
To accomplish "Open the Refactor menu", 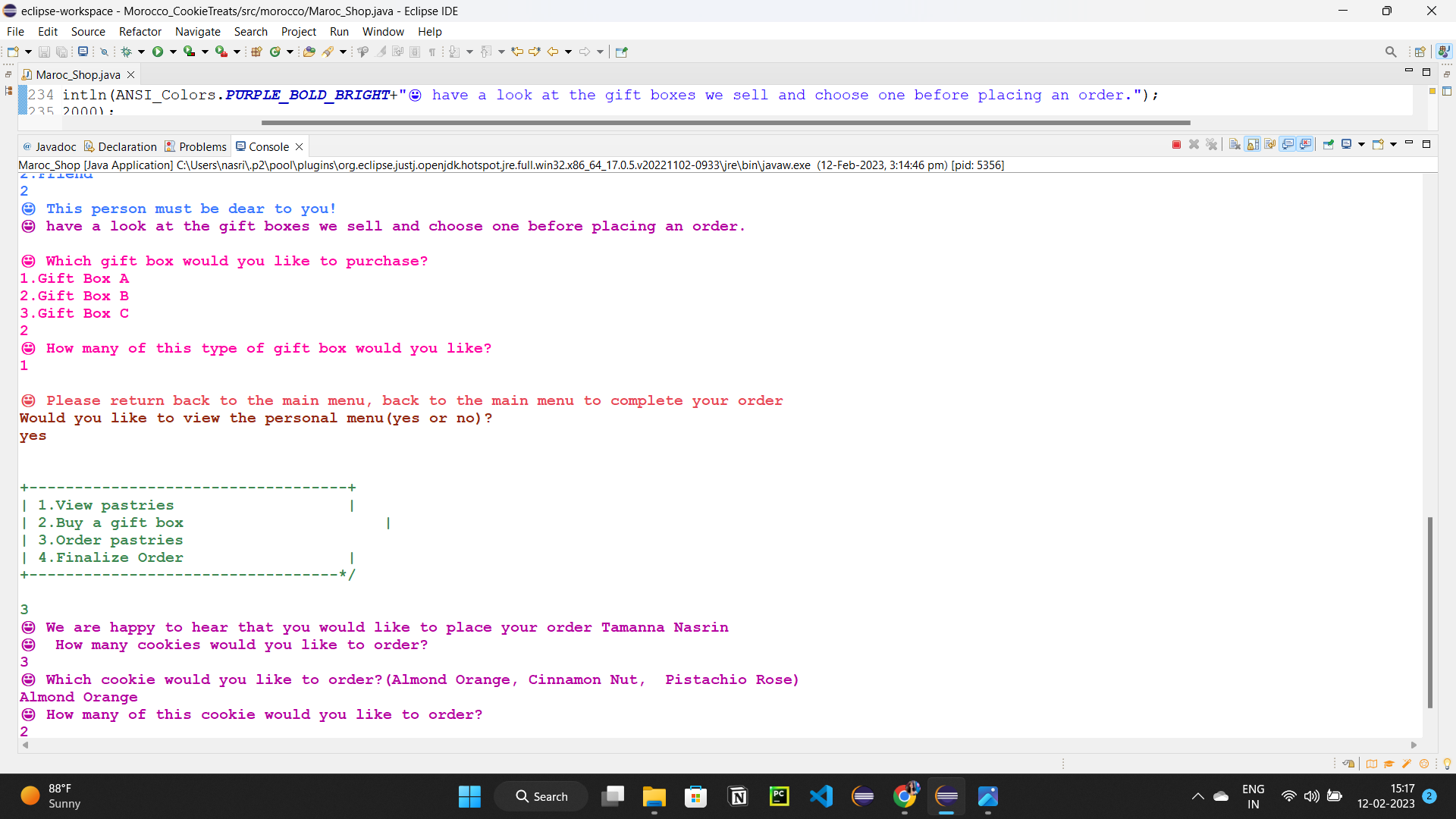I will click(140, 31).
